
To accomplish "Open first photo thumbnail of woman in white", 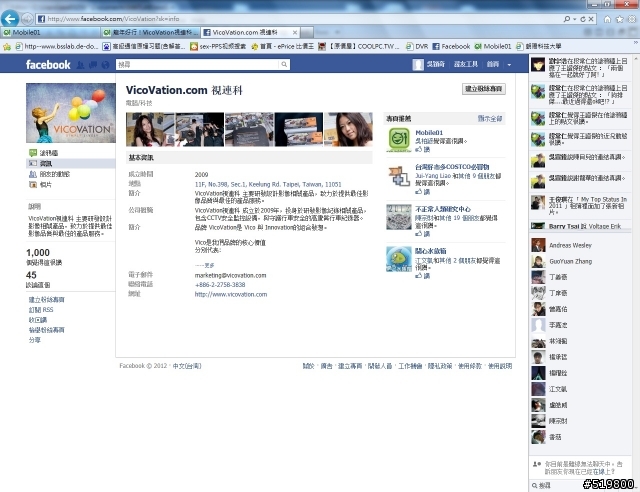I will pos(150,129).
